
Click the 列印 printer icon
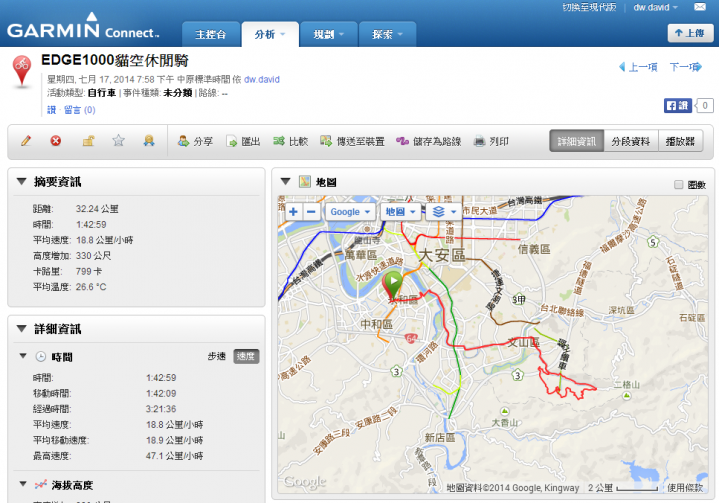point(479,141)
